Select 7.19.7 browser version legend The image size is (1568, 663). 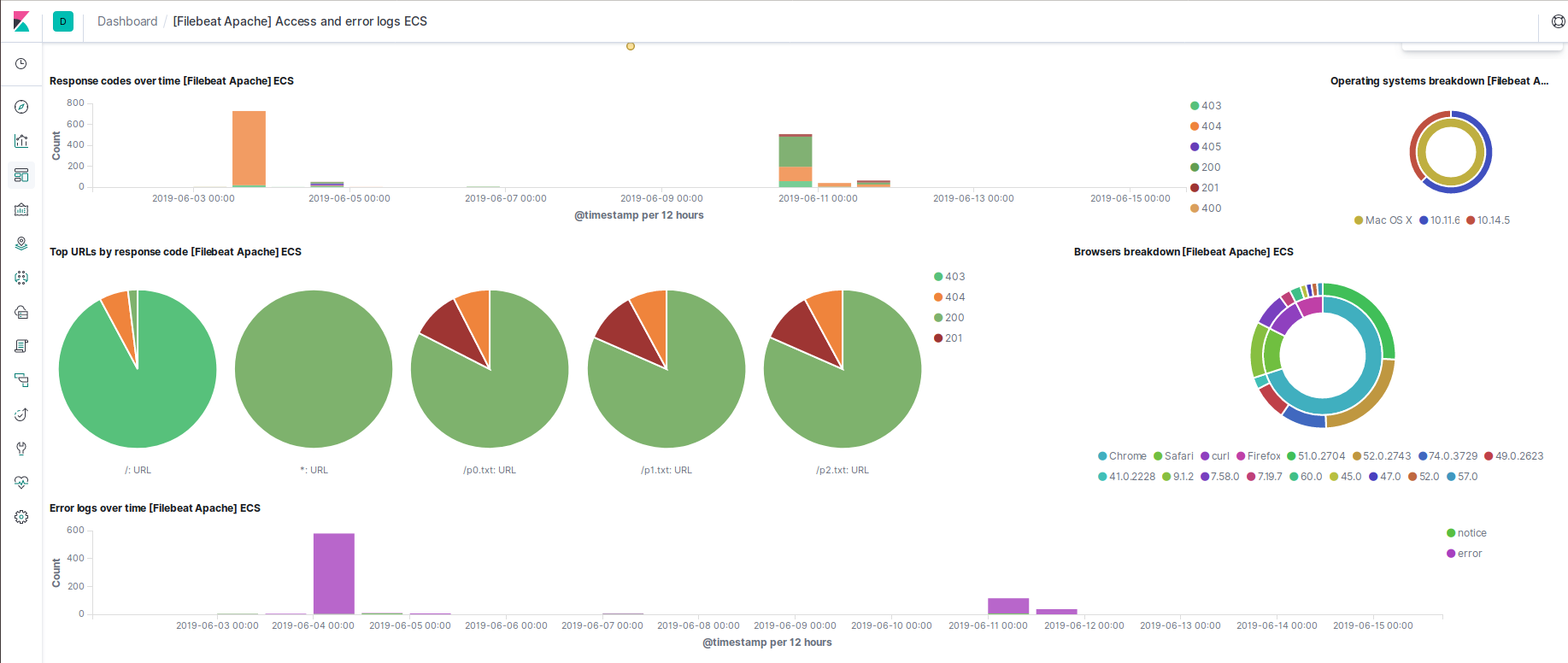(1265, 477)
